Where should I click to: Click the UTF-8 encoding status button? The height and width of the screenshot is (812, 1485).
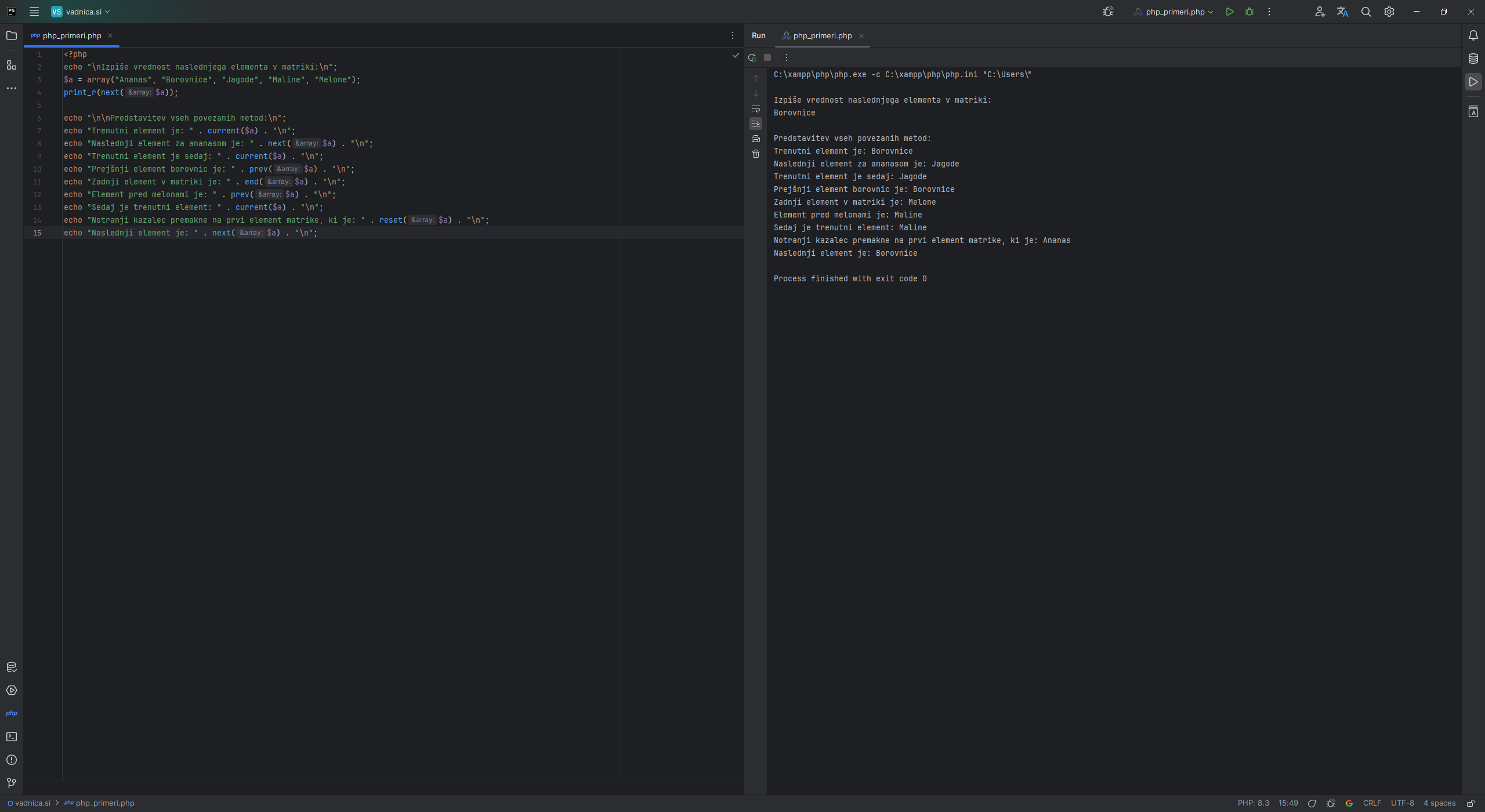coord(1402,803)
